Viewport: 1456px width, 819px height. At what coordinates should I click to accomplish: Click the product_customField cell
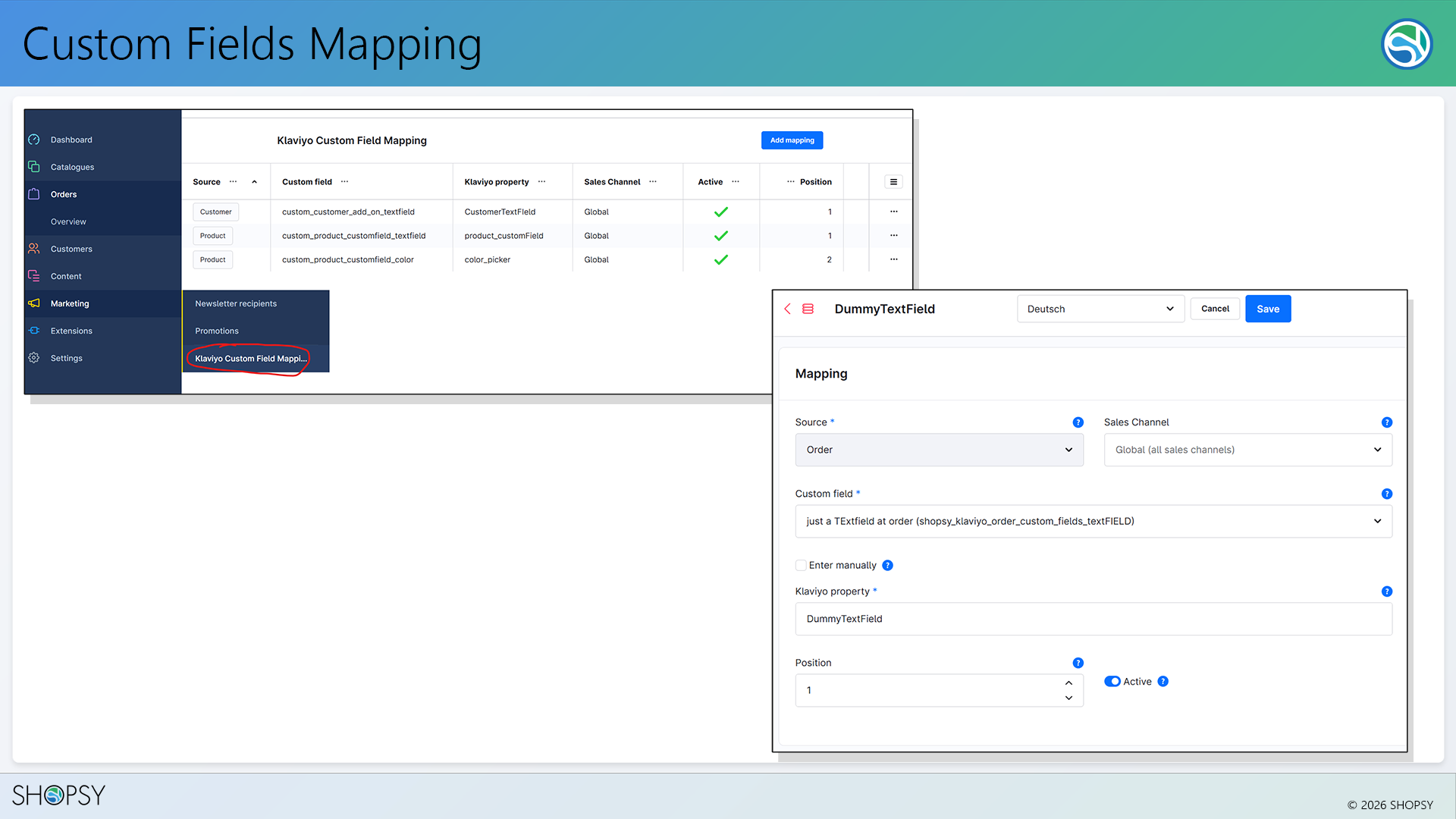[504, 236]
